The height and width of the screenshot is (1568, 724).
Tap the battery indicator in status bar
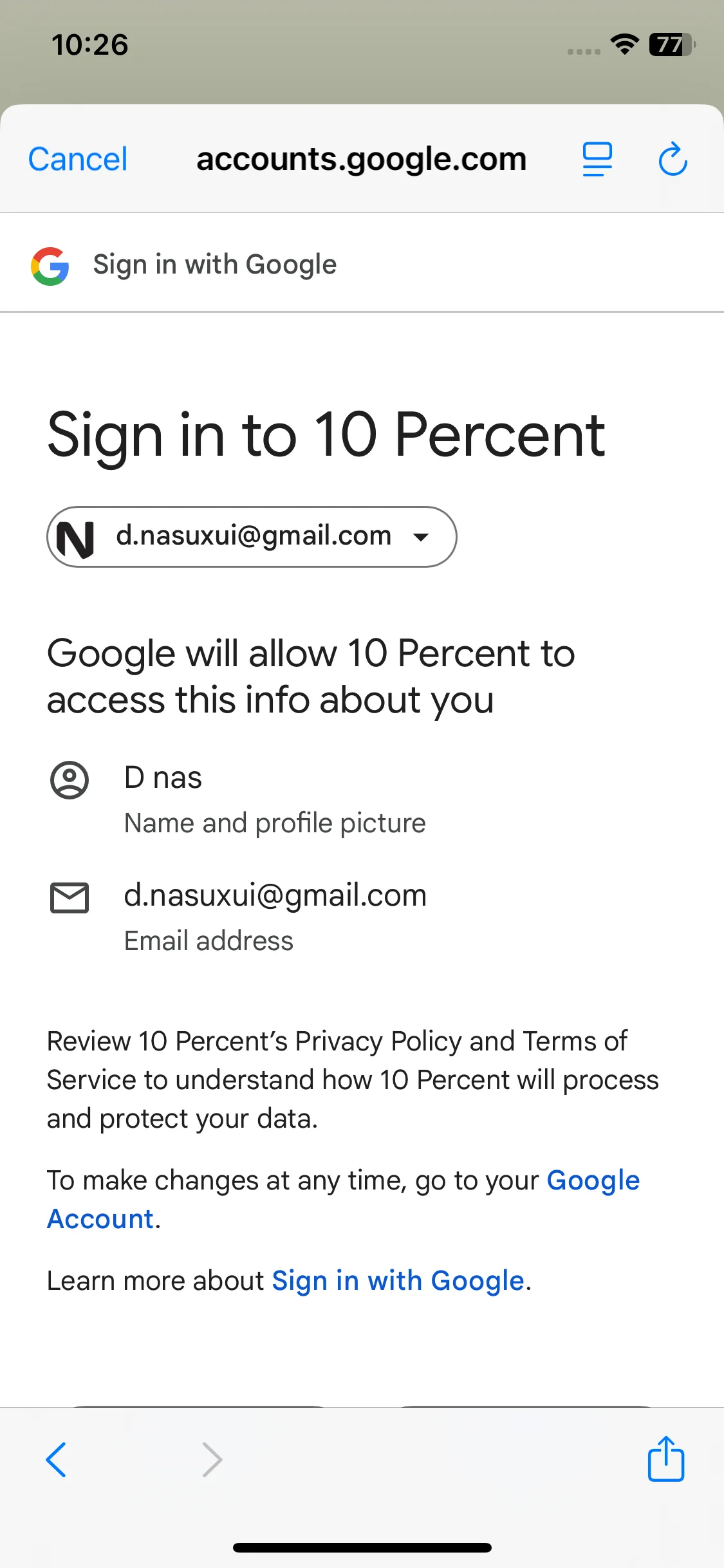[x=672, y=44]
